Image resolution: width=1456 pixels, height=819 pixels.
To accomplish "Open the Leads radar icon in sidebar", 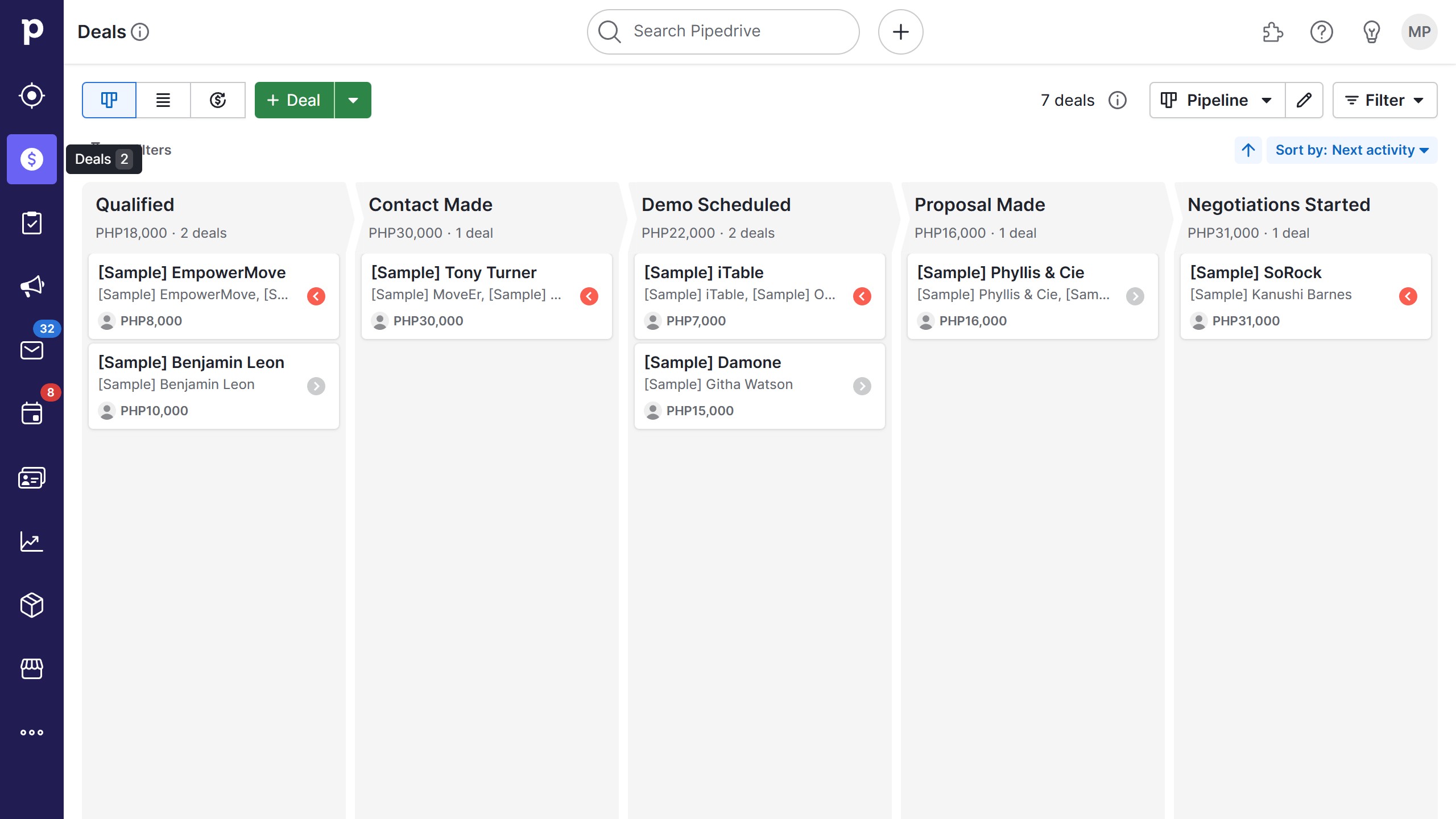I will 32,96.
